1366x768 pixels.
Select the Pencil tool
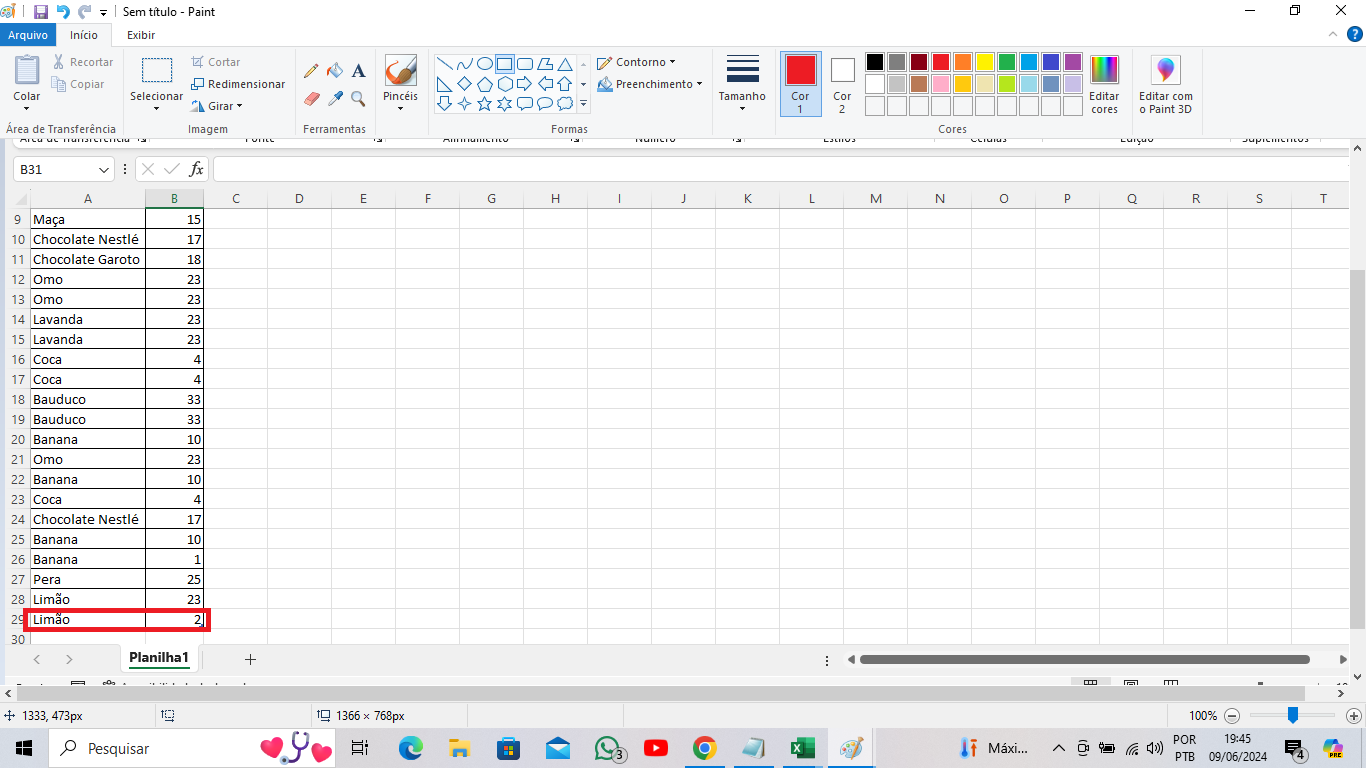pyautogui.click(x=311, y=71)
